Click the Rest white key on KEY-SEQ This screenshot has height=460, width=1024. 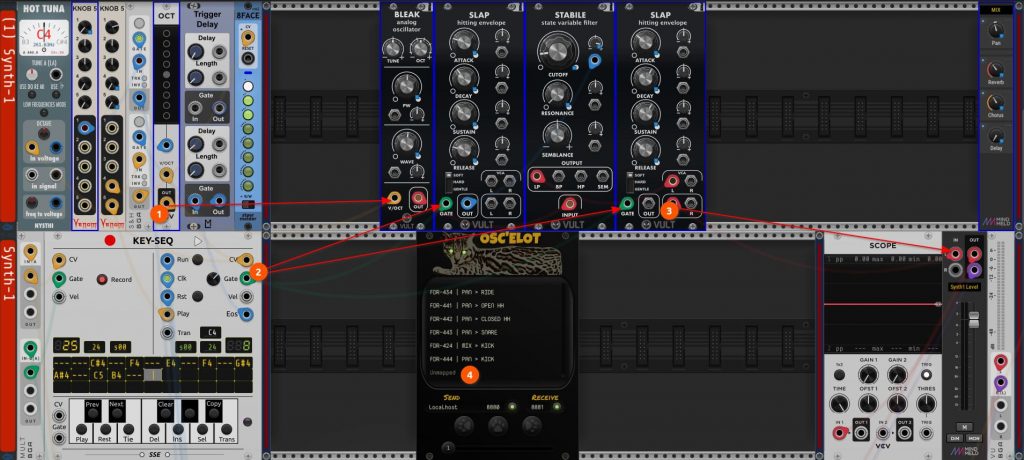104,431
